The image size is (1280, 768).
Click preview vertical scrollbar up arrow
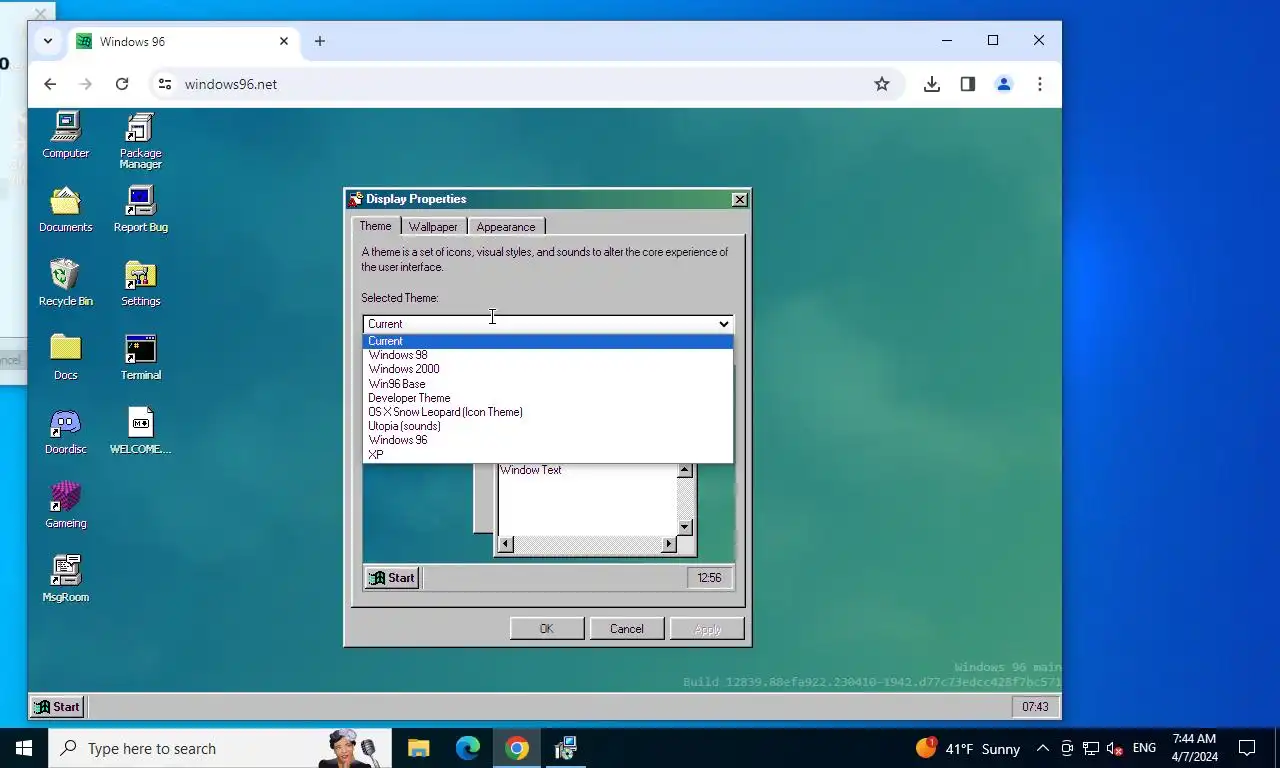(685, 470)
